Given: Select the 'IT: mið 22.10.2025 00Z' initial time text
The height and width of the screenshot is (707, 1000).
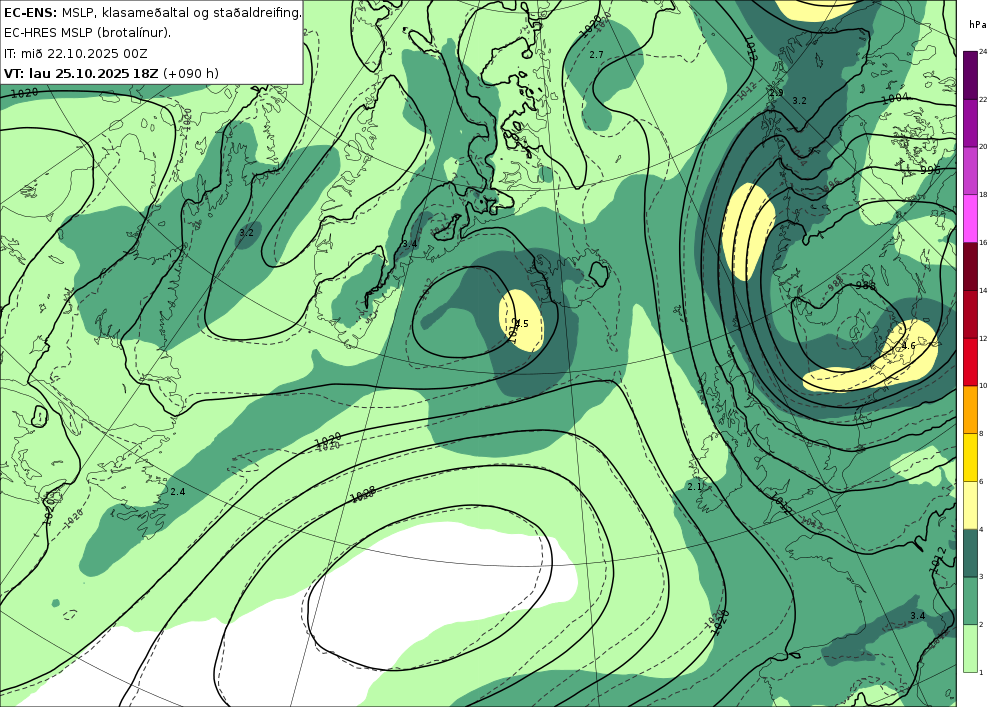Looking at the screenshot, I should click(75, 54).
